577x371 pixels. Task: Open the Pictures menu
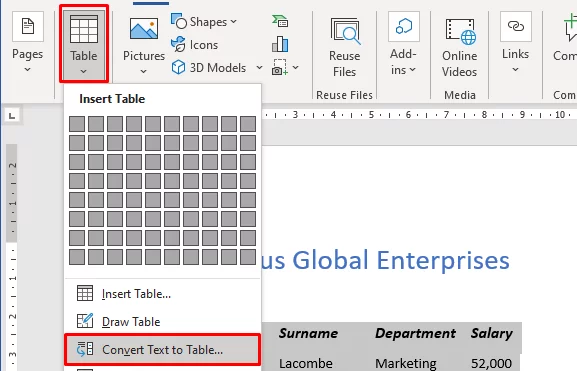coord(144,45)
